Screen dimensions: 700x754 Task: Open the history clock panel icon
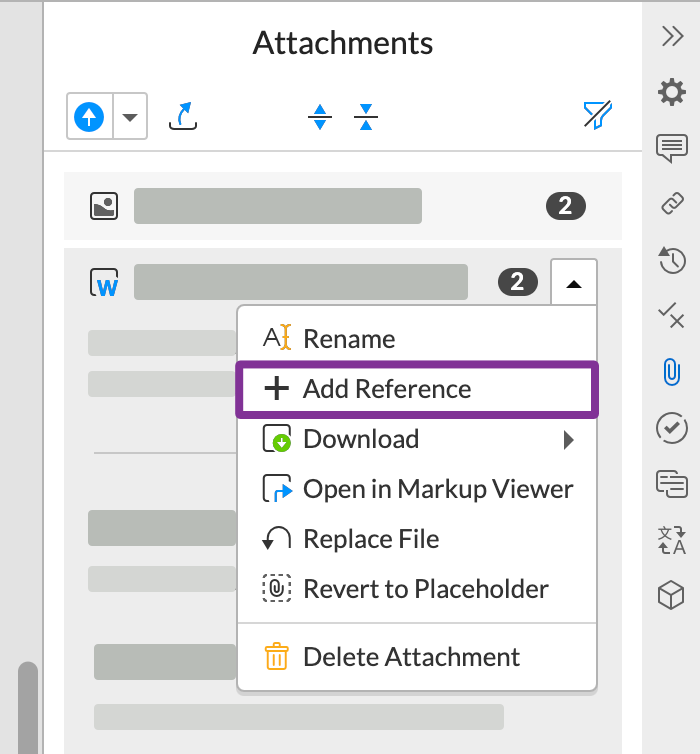(x=671, y=260)
